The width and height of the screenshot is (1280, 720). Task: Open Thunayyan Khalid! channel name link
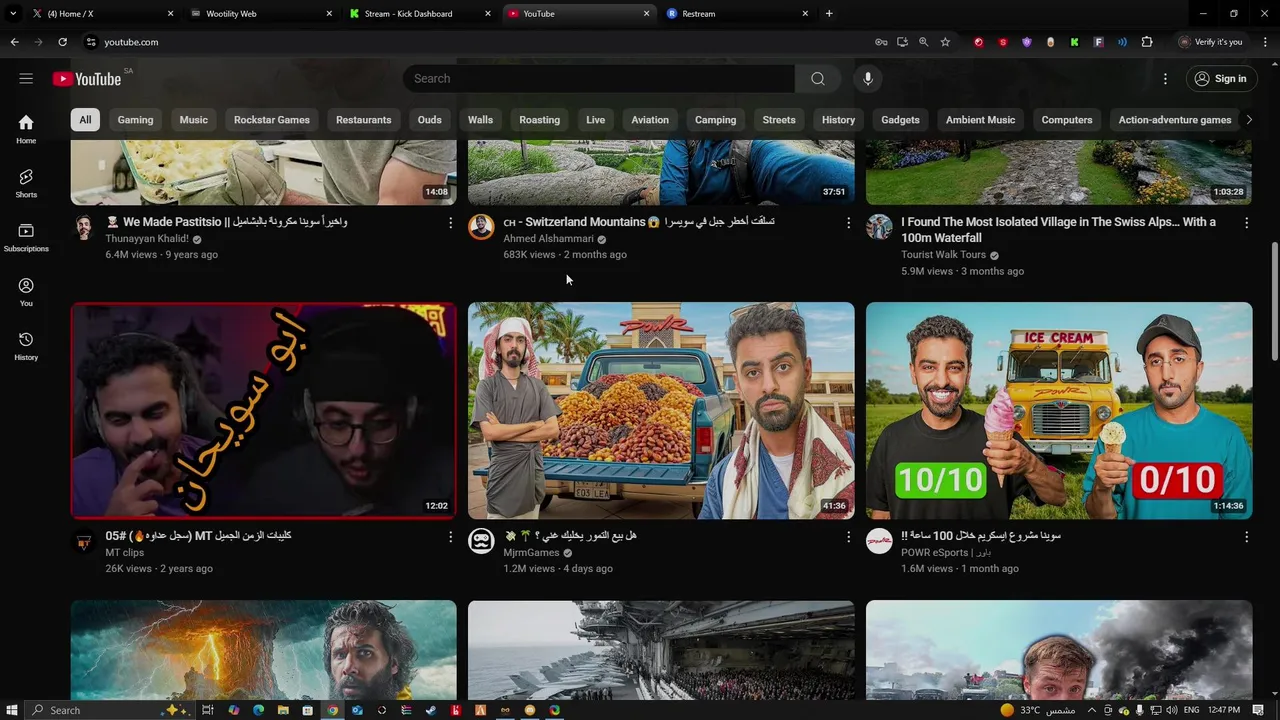tap(147, 239)
